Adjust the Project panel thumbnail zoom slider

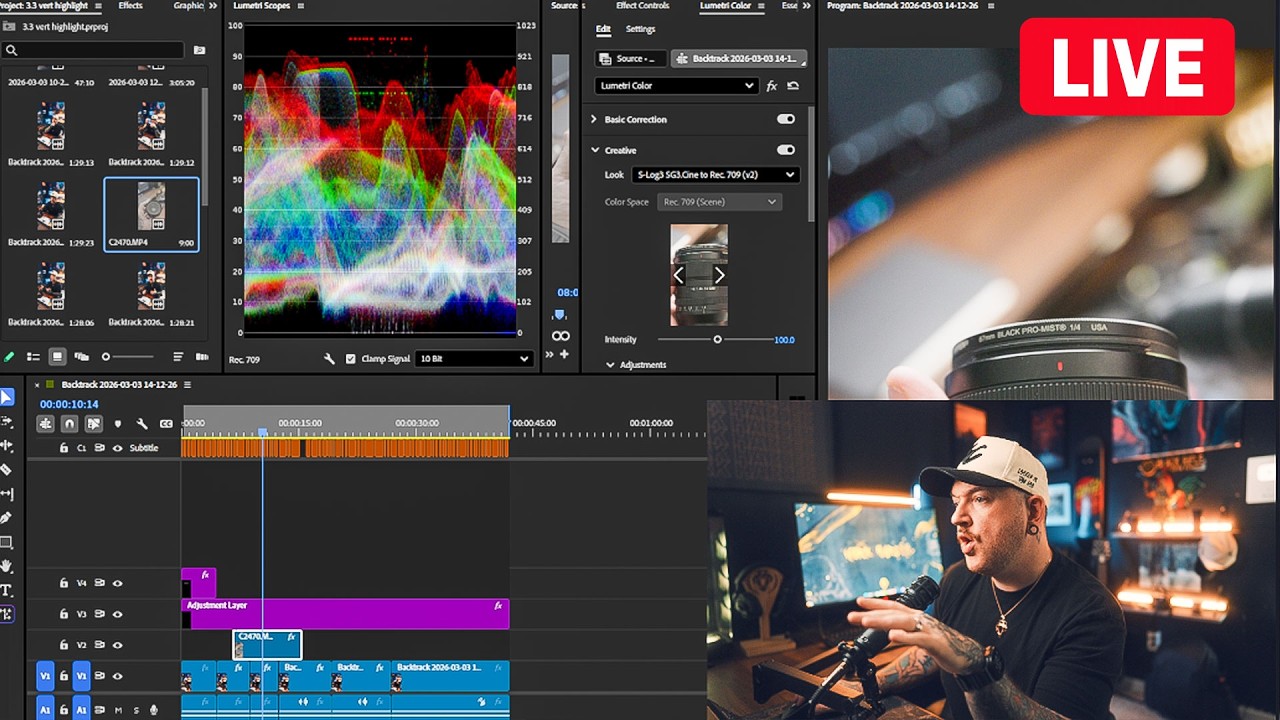click(107, 357)
